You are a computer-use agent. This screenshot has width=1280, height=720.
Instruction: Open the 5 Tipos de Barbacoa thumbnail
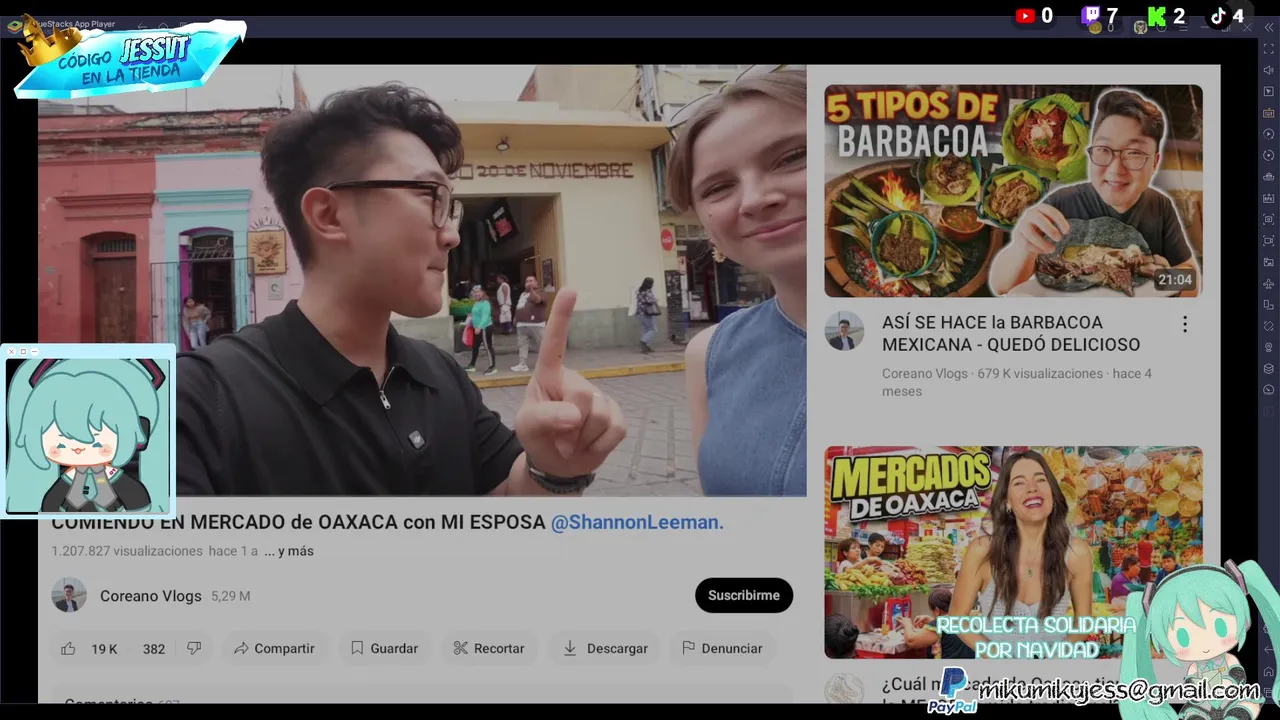(1013, 191)
